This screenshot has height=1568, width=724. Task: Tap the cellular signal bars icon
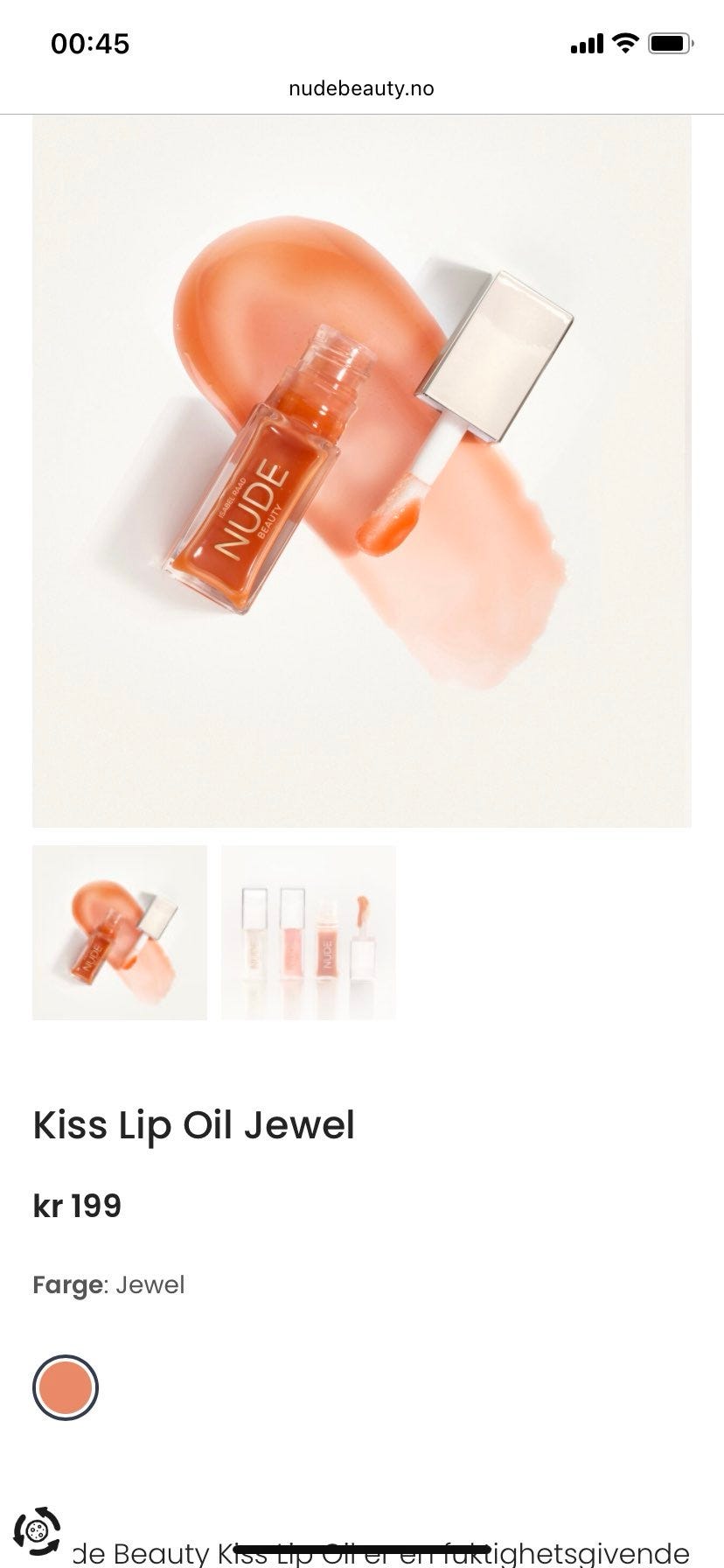587,44
